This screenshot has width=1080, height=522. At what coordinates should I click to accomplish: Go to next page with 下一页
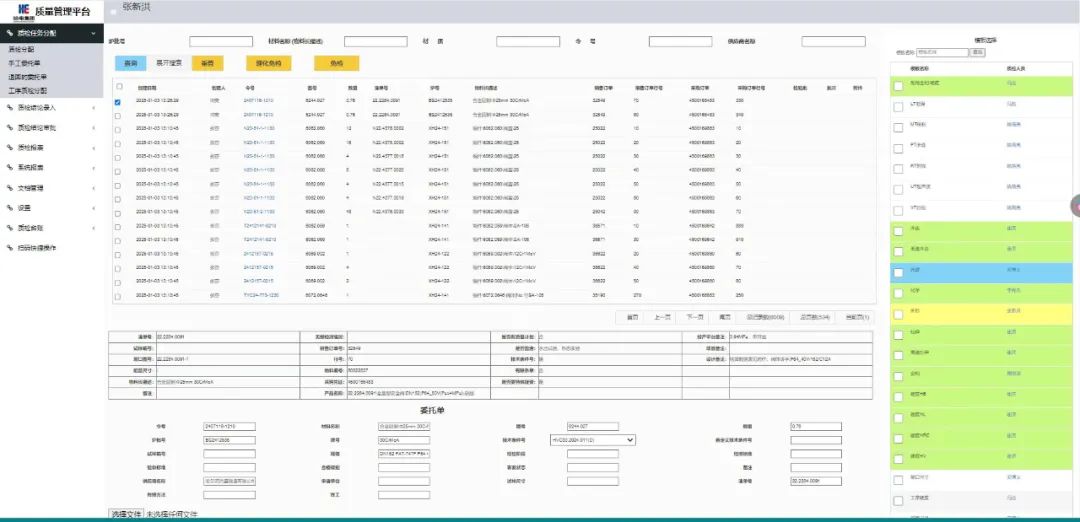pos(693,317)
